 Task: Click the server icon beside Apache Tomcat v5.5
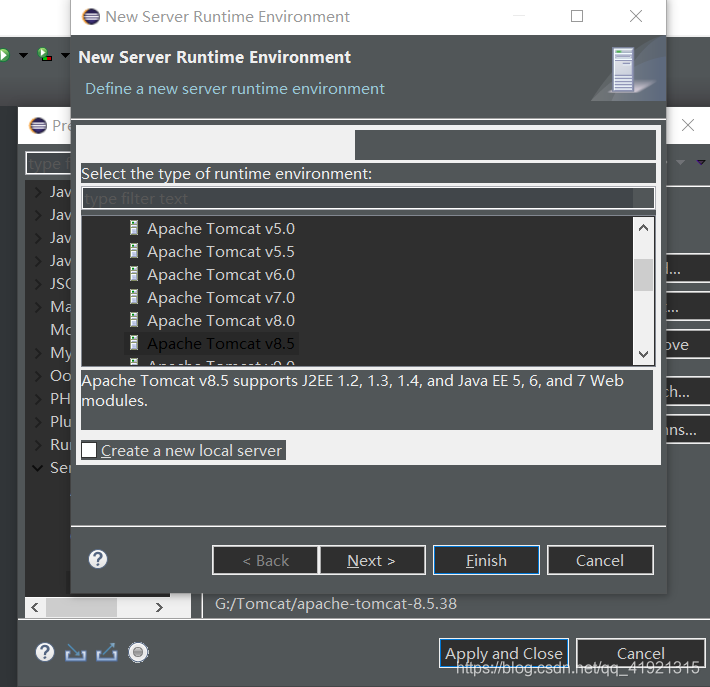pos(134,251)
